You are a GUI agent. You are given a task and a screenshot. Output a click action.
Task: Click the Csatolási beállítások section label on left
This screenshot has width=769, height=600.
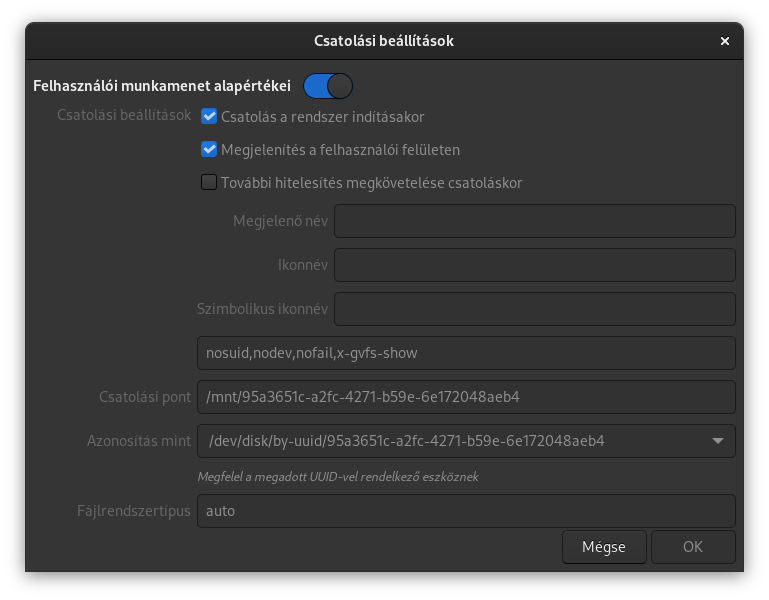tap(124, 115)
